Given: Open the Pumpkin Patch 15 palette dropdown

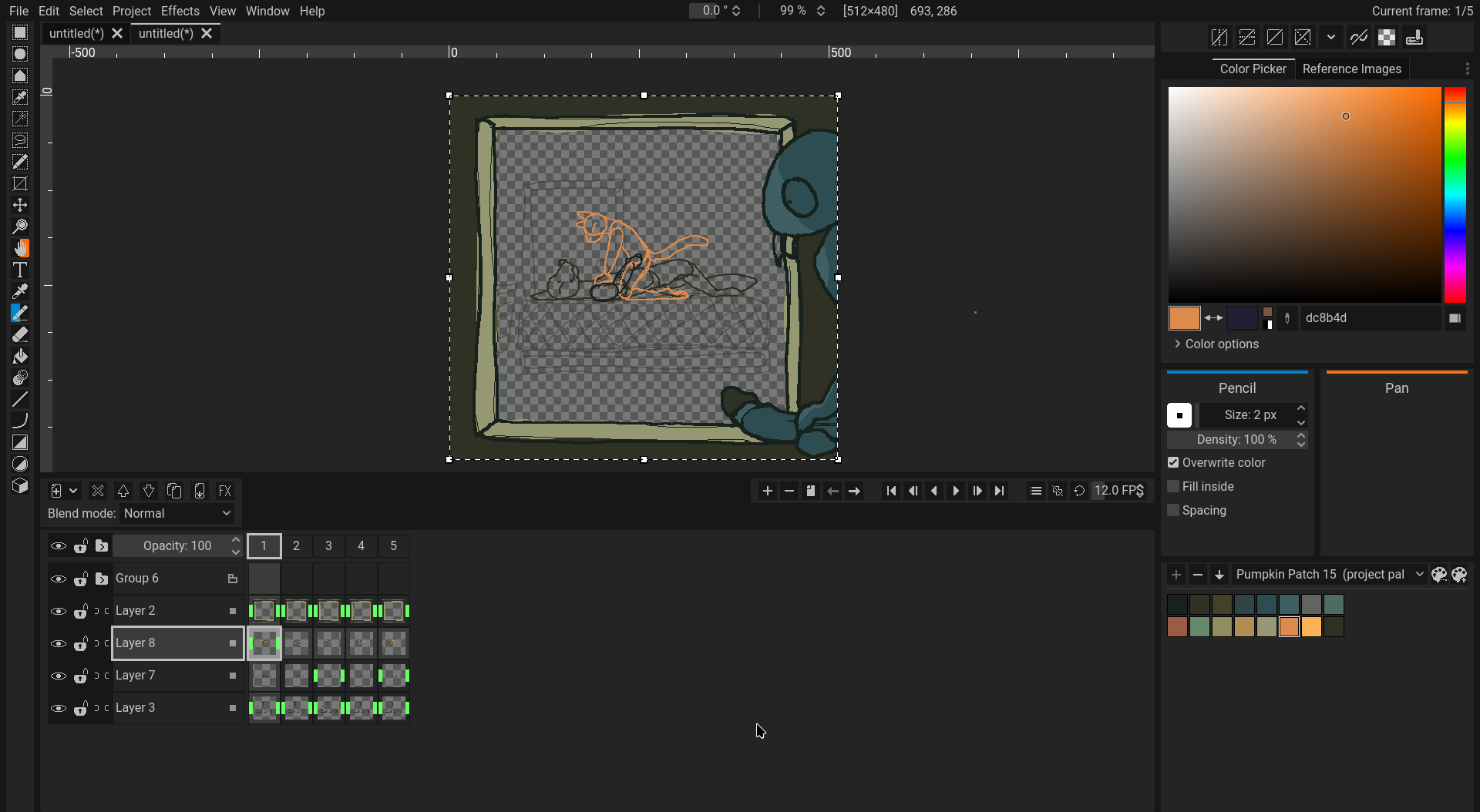Looking at the screenshot, I should tap(1330, 574).
